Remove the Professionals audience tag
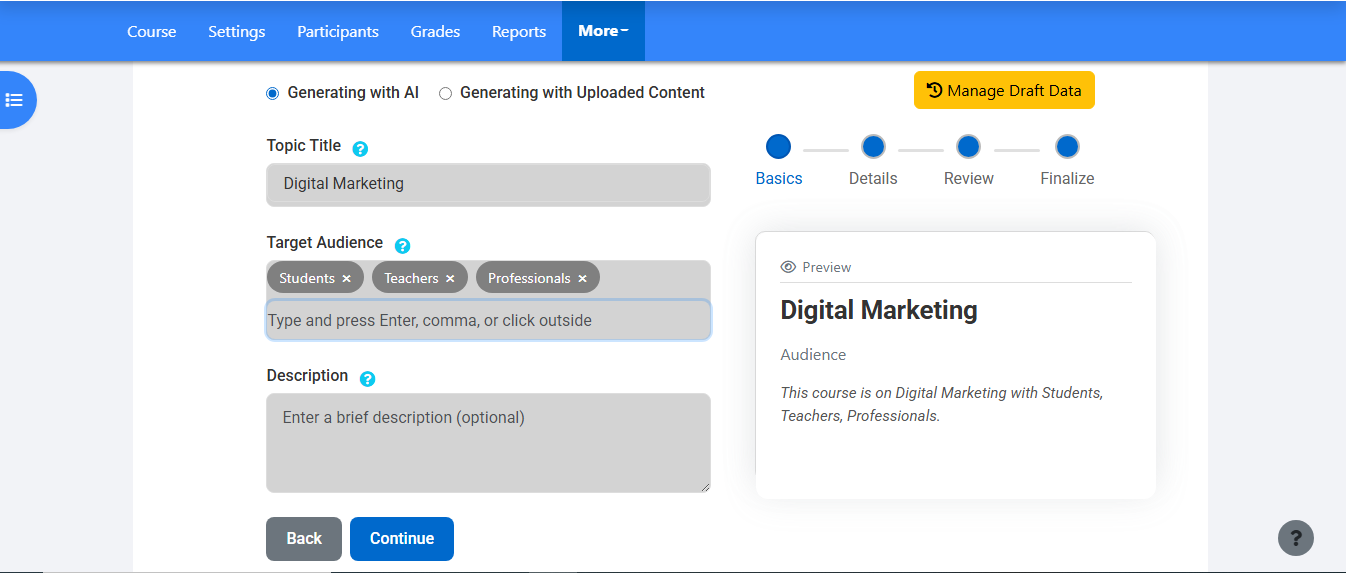 point(582,279)
